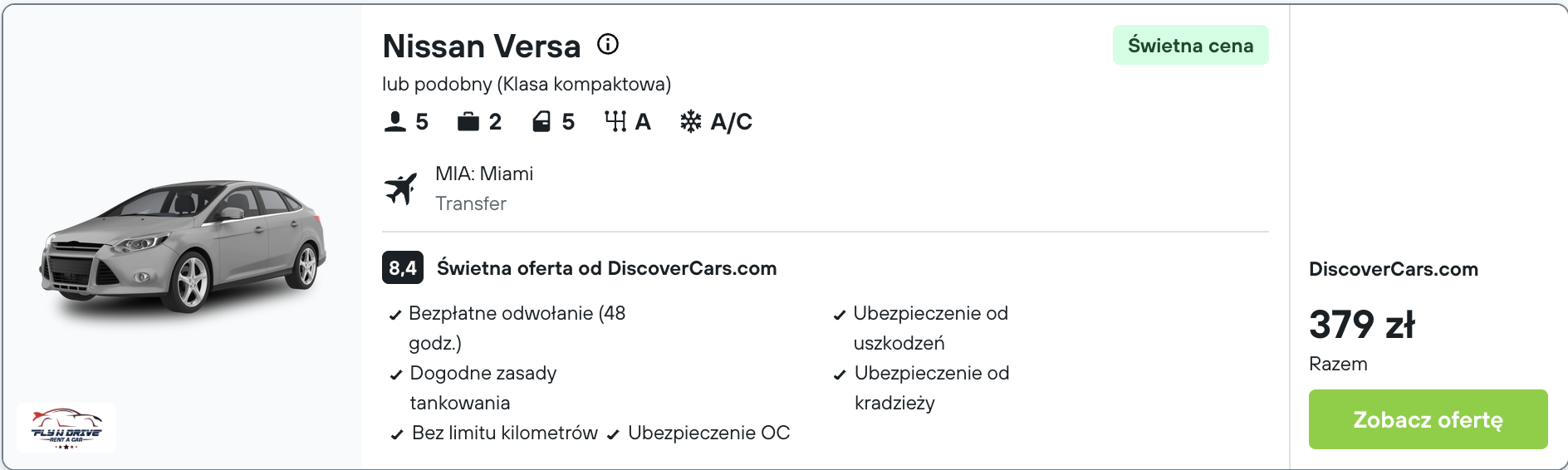Click the passenger seats person icon
Viewport: 1568px width, 470px height.
(395, 122)
